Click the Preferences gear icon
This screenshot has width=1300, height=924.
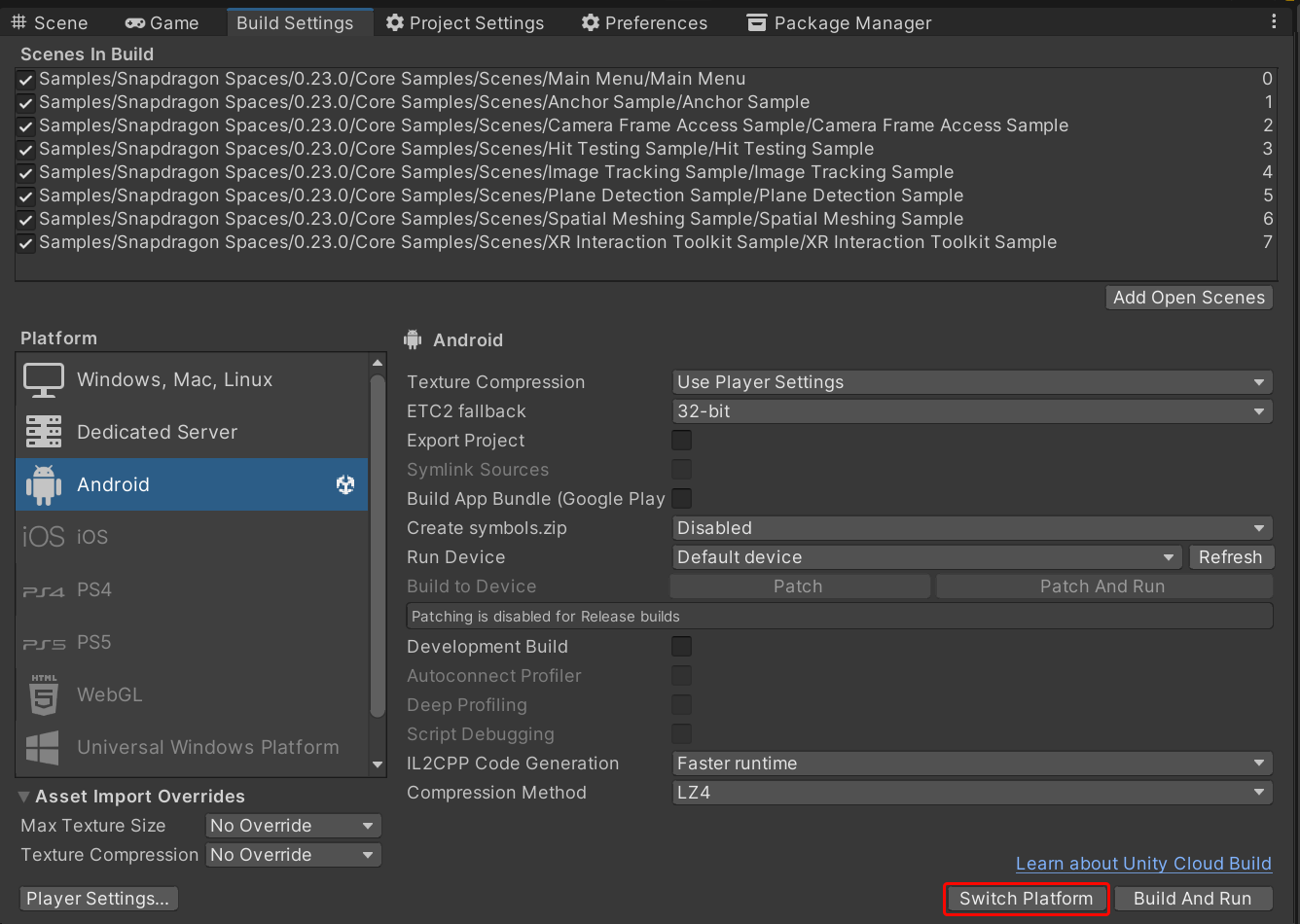point(590,22)
